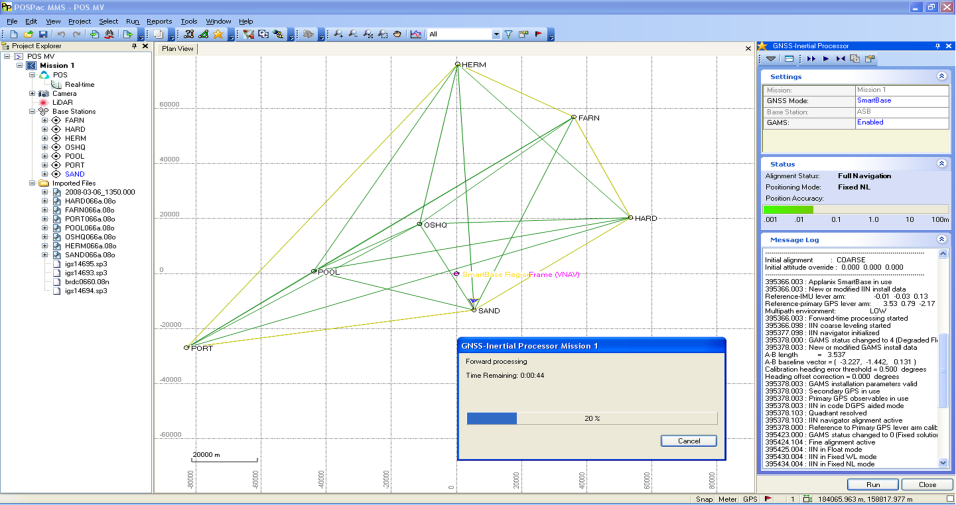Screen dimensions: 956x505
Task: Click the fast-forward icon in processor toolbar
Action: tap(811, 59)
